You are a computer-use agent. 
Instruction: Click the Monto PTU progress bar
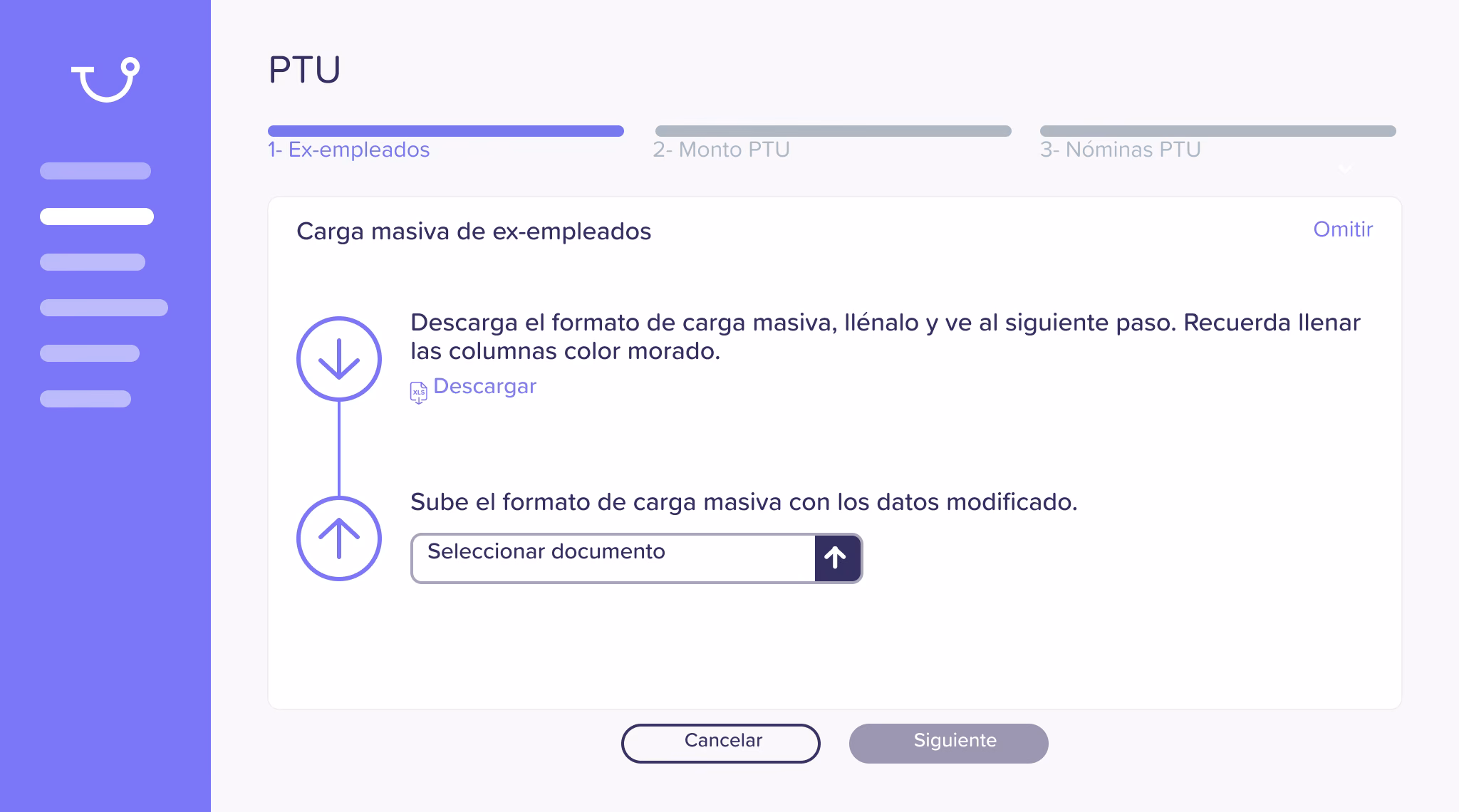[x=834, y=131]
